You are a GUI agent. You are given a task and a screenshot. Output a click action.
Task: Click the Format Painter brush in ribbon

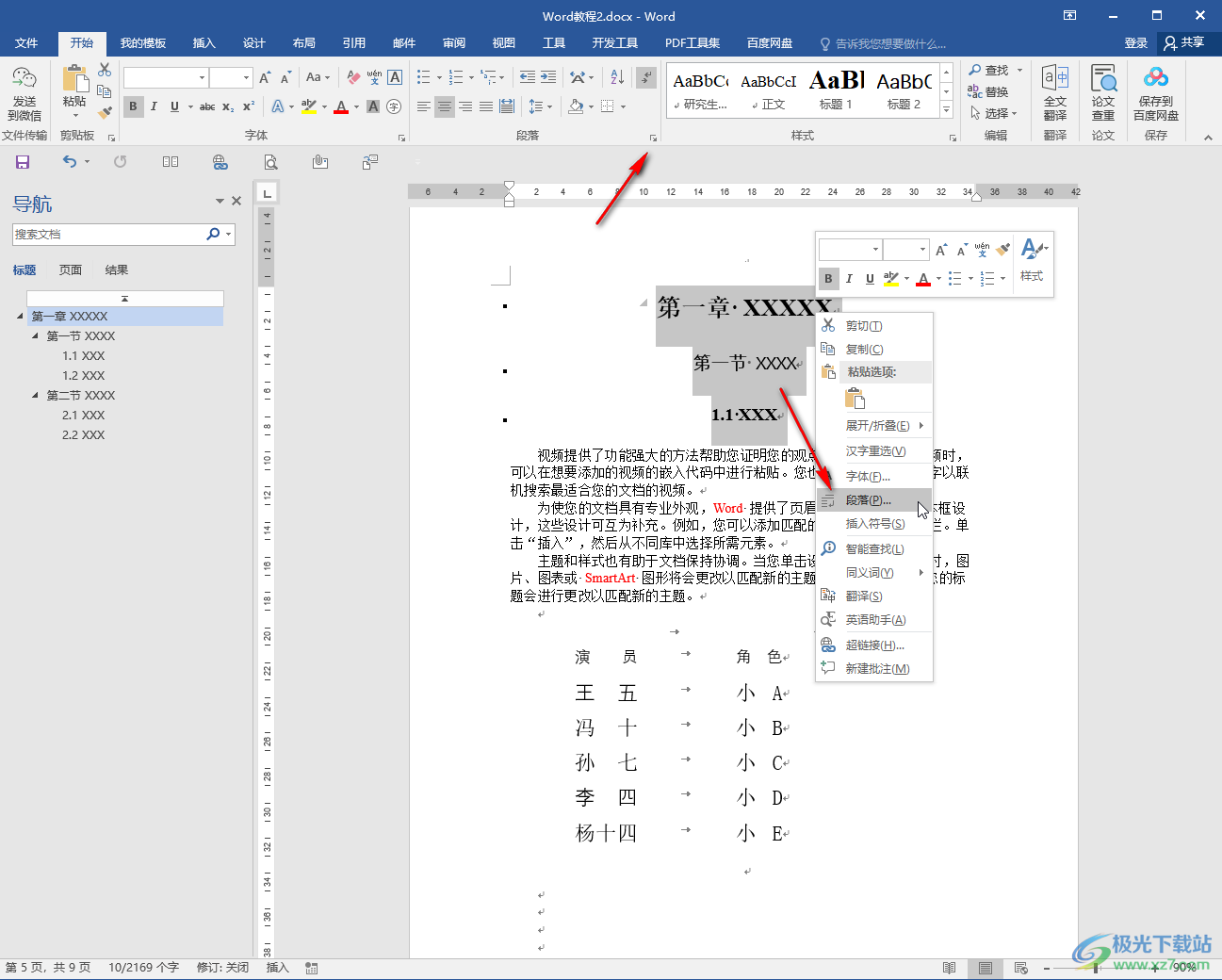click(x=105, y=112)
